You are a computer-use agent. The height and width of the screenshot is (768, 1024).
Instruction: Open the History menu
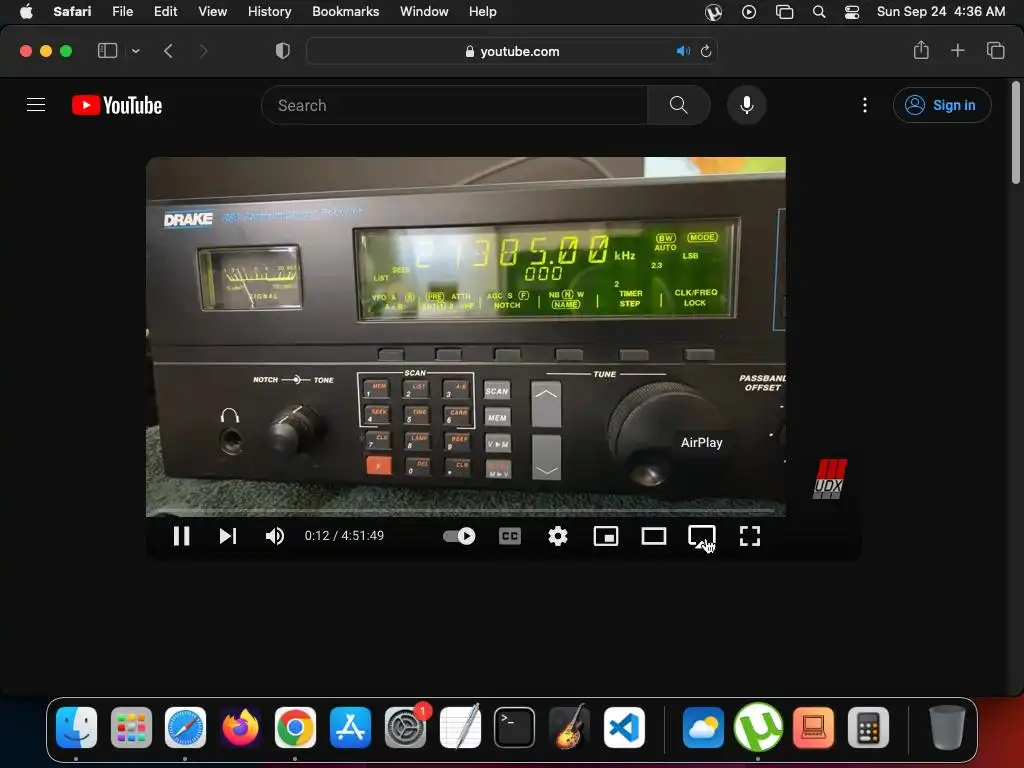point(269,11)
